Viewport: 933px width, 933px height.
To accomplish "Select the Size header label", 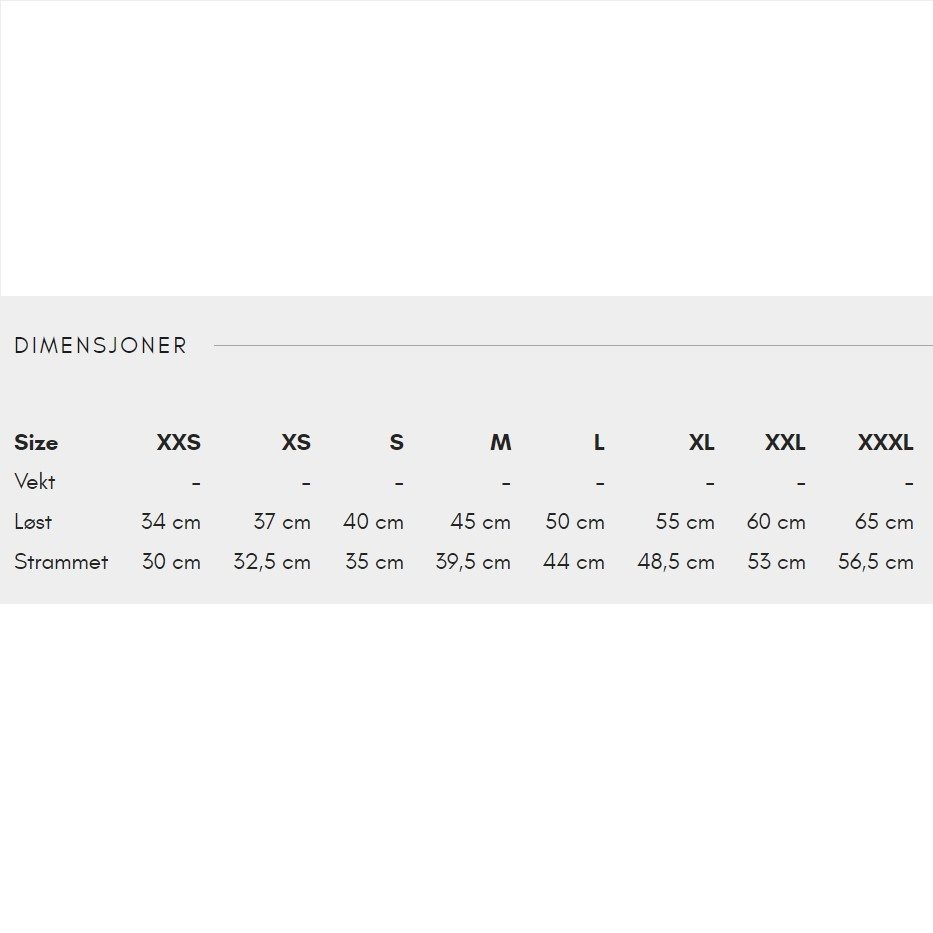I will (36, 443).
